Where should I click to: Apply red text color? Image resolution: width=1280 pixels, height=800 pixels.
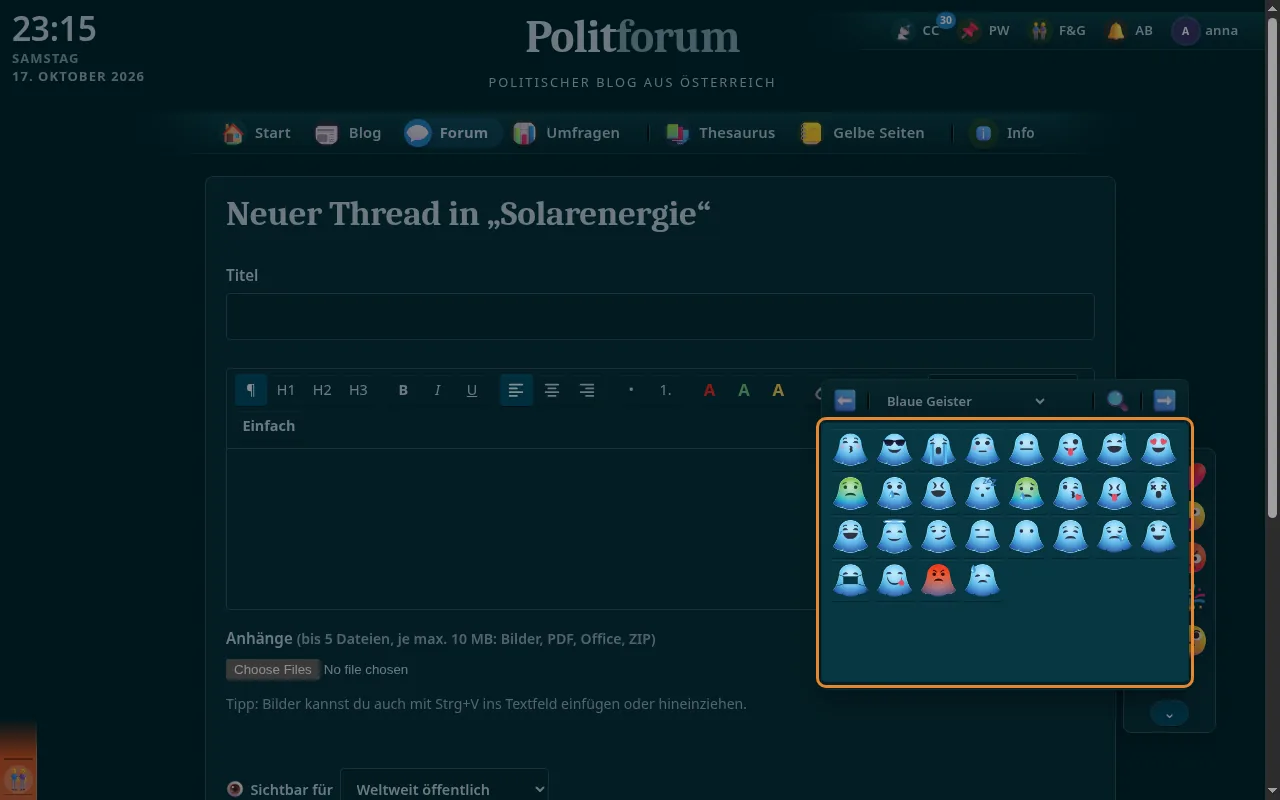(x=709, y=390)
